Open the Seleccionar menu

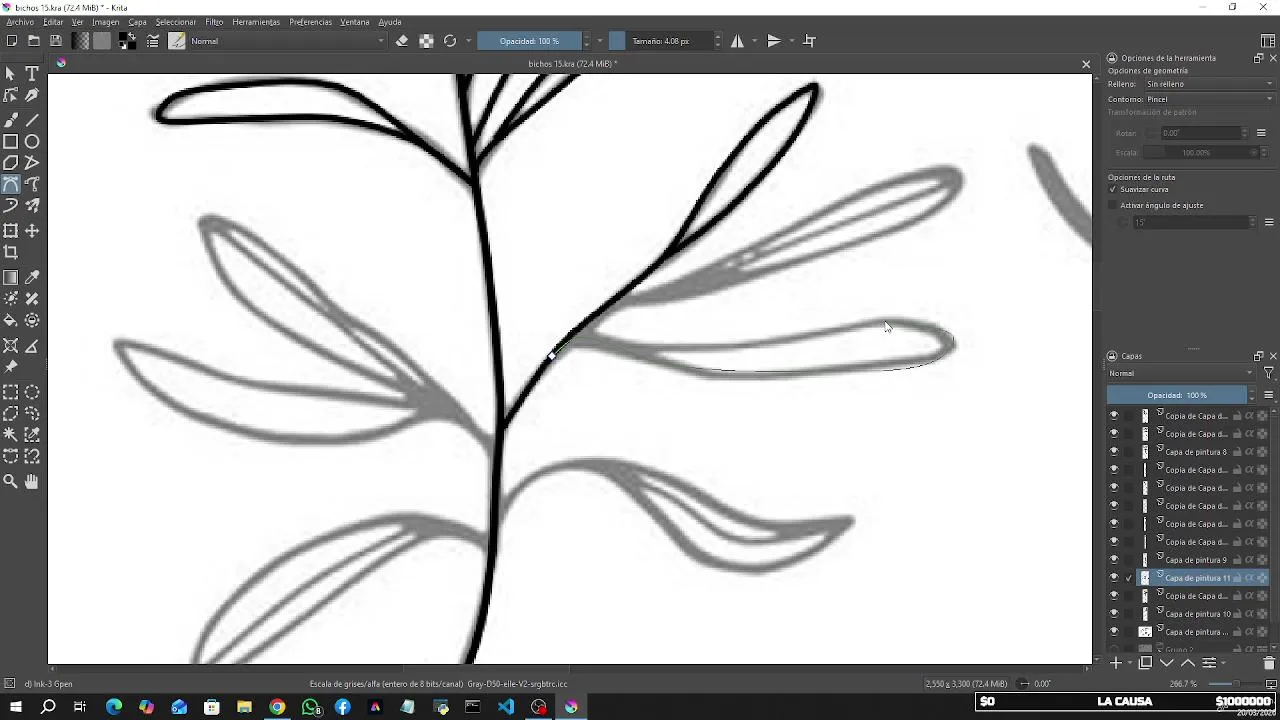click(176, 22)
